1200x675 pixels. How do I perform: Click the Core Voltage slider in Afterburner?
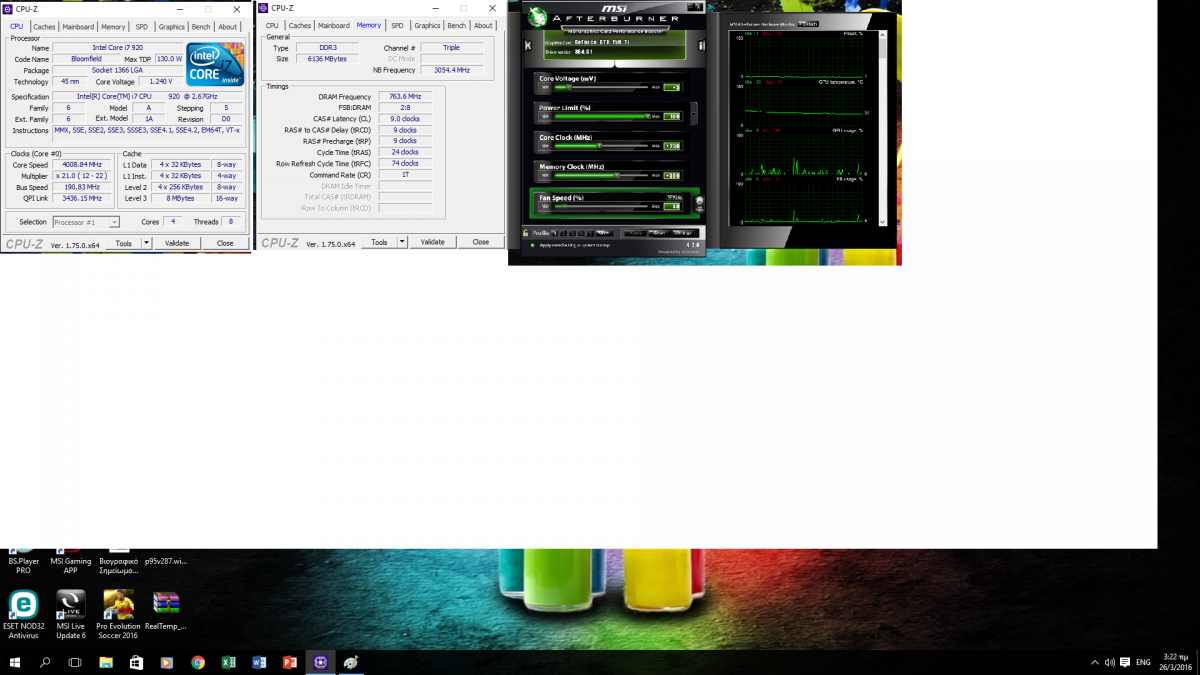[600, 87]
